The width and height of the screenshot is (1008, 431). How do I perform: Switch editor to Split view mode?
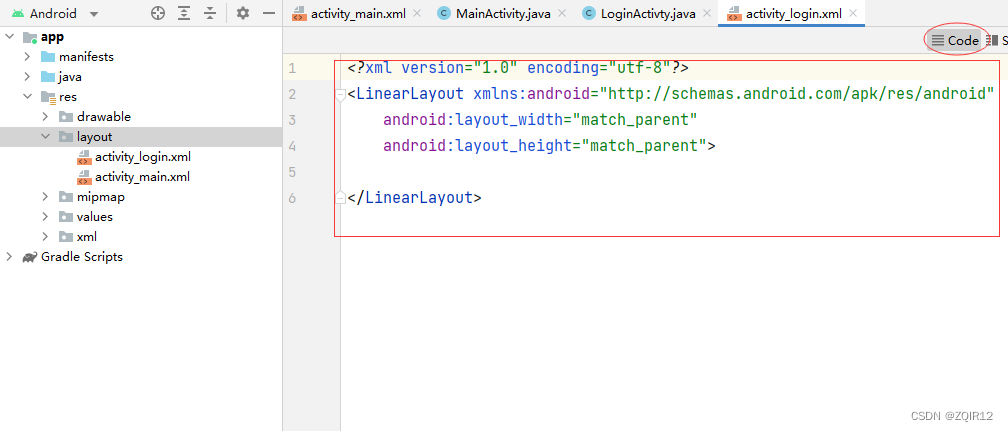(x=996, y=41)
